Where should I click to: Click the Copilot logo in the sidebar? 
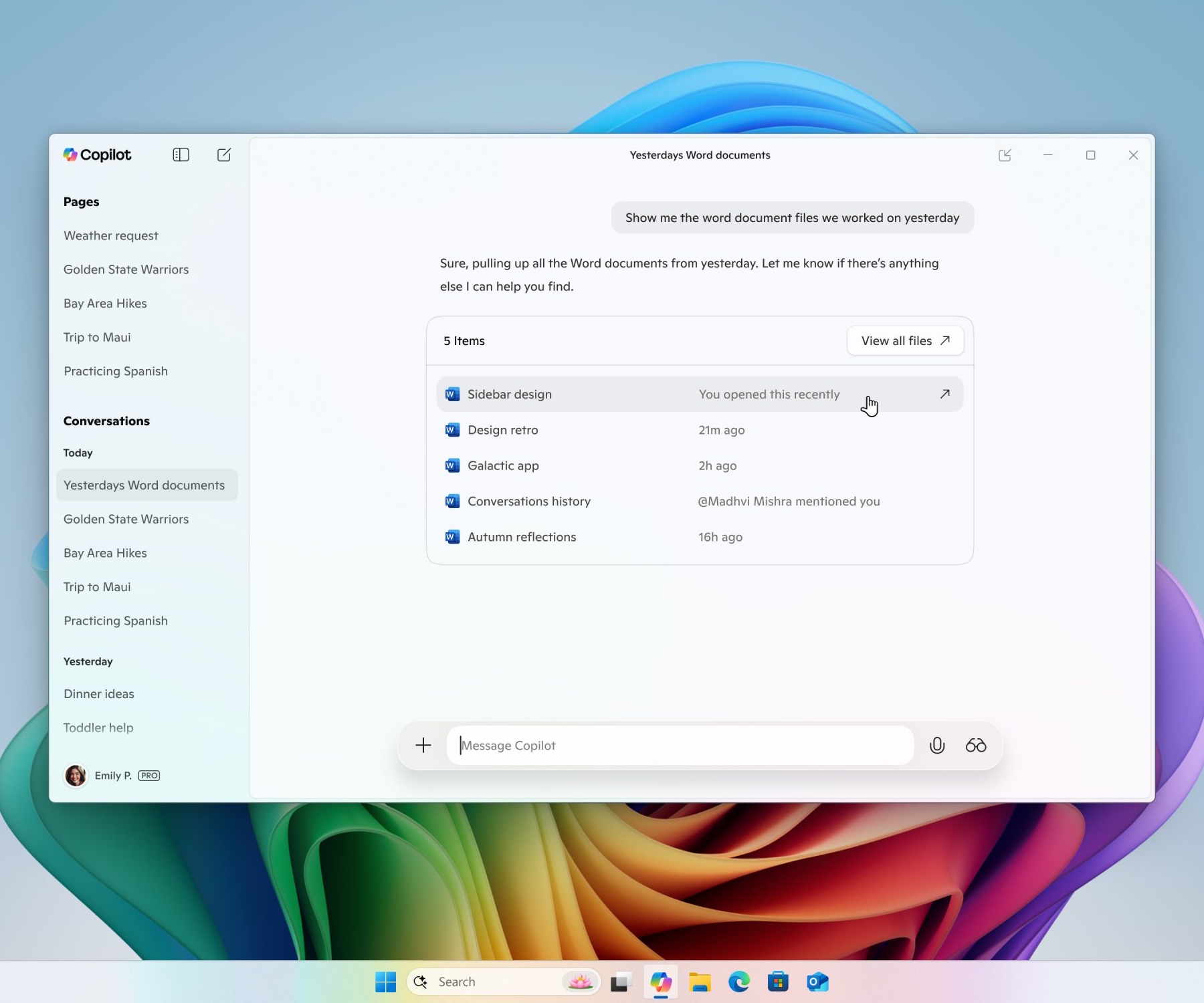[x=96, y=154]
